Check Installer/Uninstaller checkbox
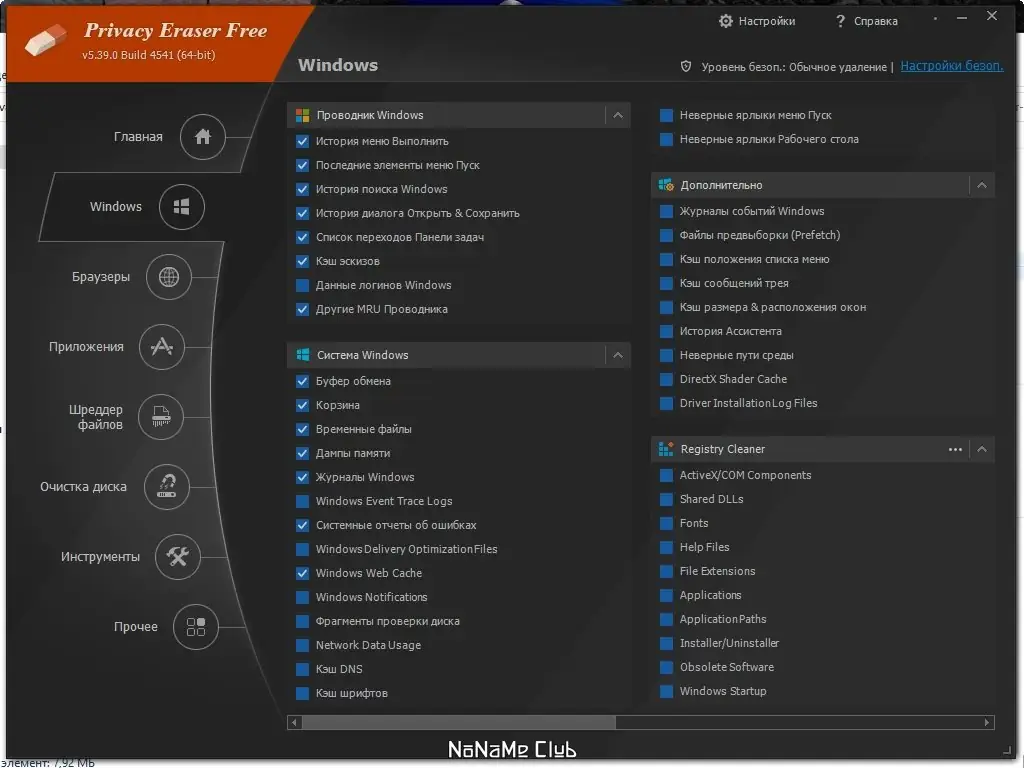The height and width of the screenshot is (768, 1024). click(x=666, y=643)
